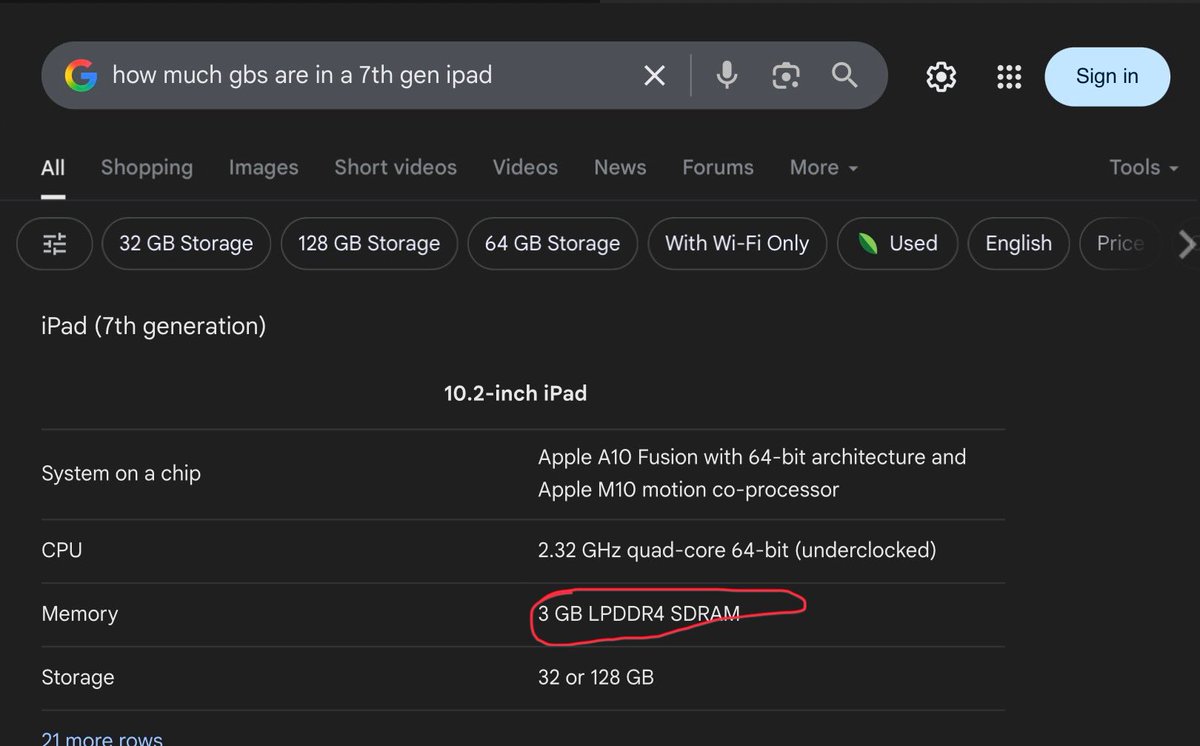The width and height of the screenshot is (1200, 746).
Task: Click the 10.2-inch iPad table header
Action: point(515,393)
